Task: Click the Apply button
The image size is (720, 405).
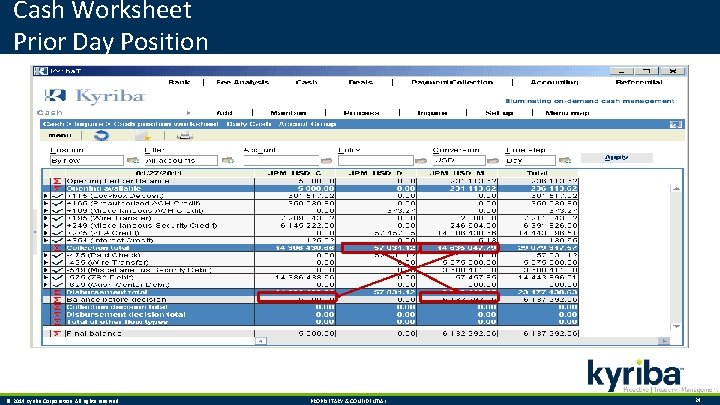Action: (x=616, y=158)
